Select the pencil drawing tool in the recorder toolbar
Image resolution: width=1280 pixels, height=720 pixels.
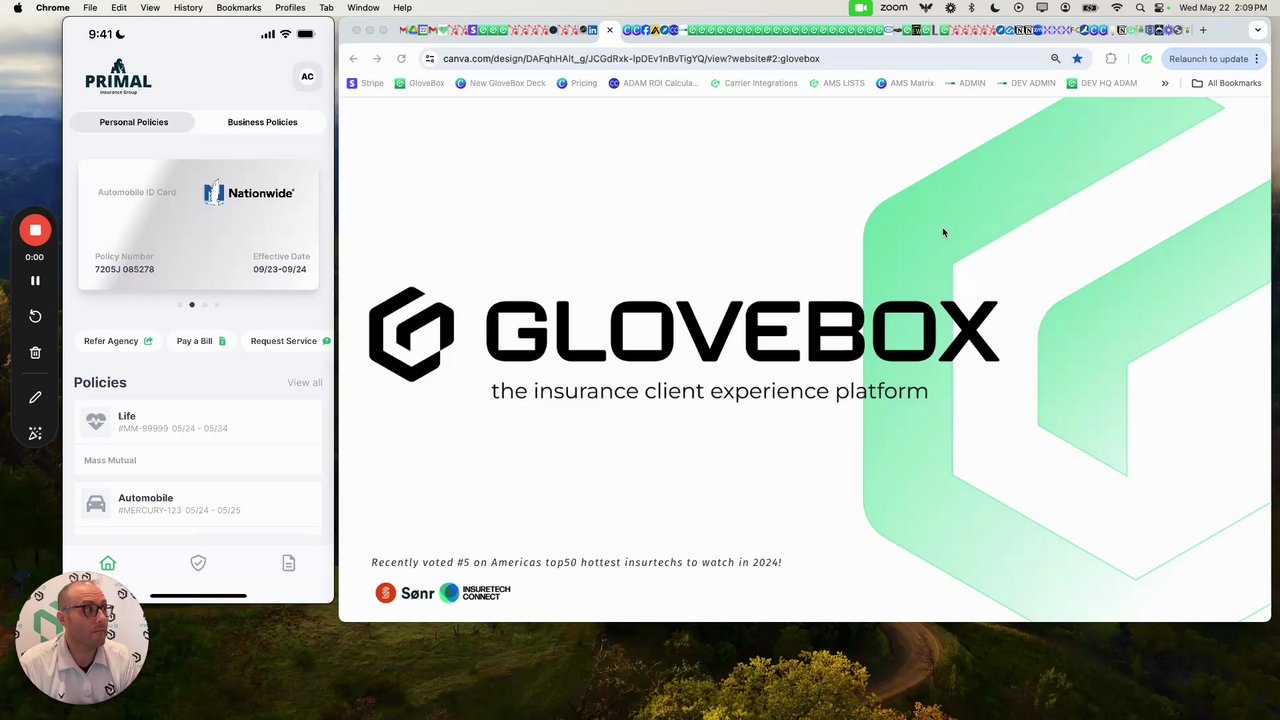35,397
